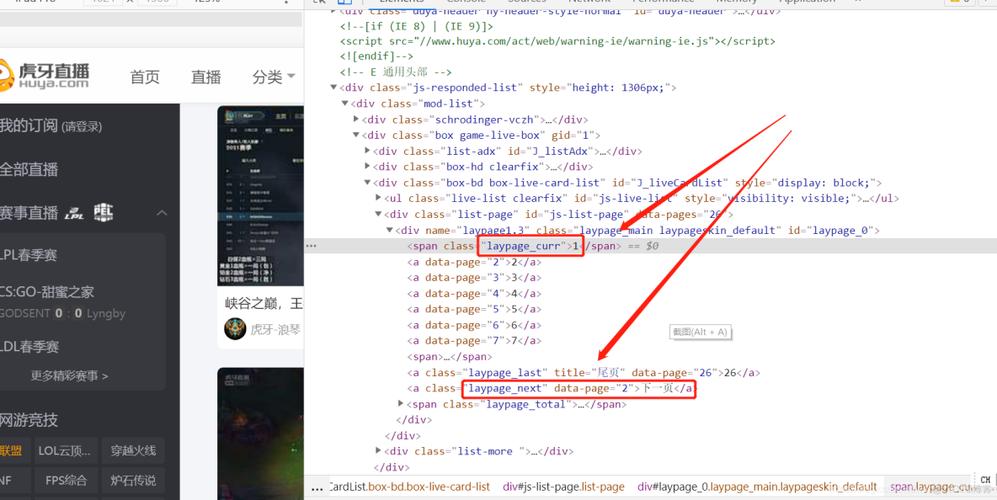Image resolution: width=997 pixels, height=500 pixels.
Task: Open the CS:GO-甜蜜之家 match entry
Action: (47, 292)
